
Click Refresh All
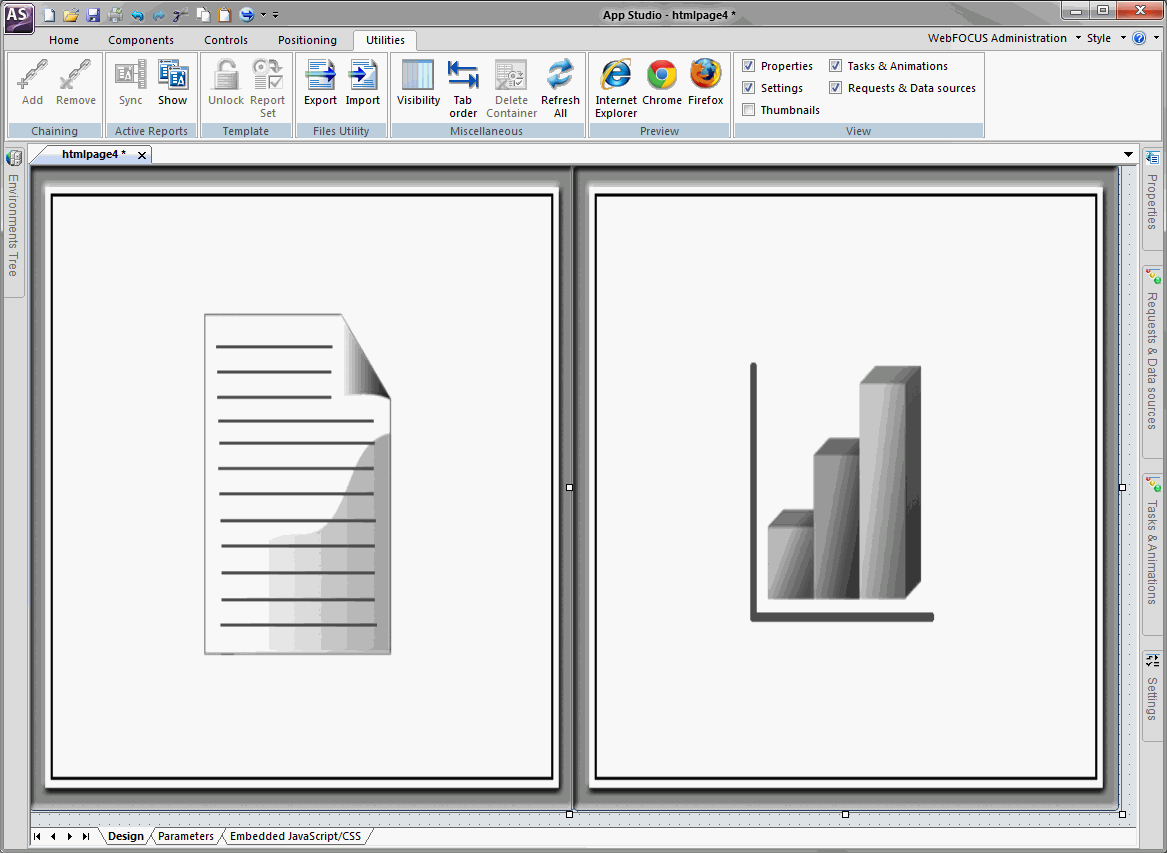[x=560, y=89]
